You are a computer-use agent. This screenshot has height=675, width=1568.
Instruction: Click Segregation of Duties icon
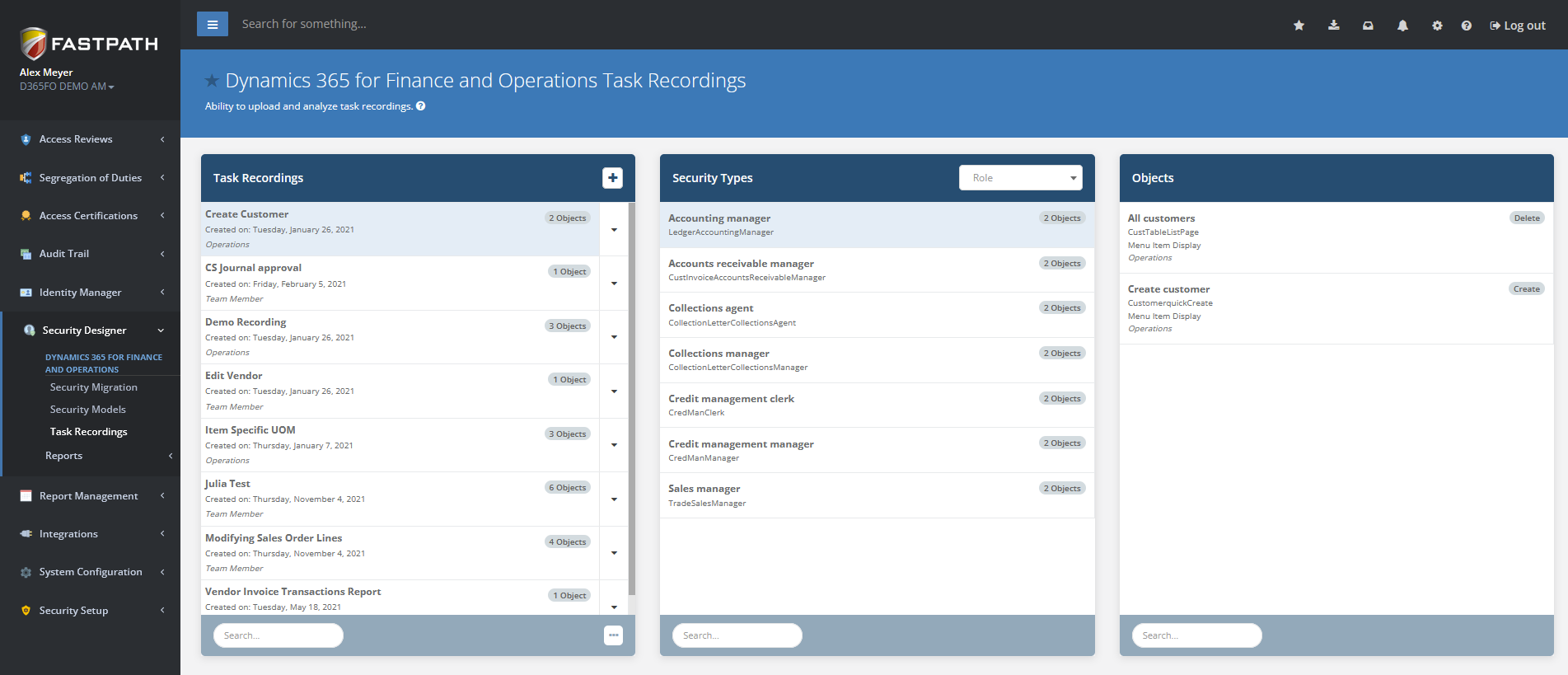tap(26, 178)
